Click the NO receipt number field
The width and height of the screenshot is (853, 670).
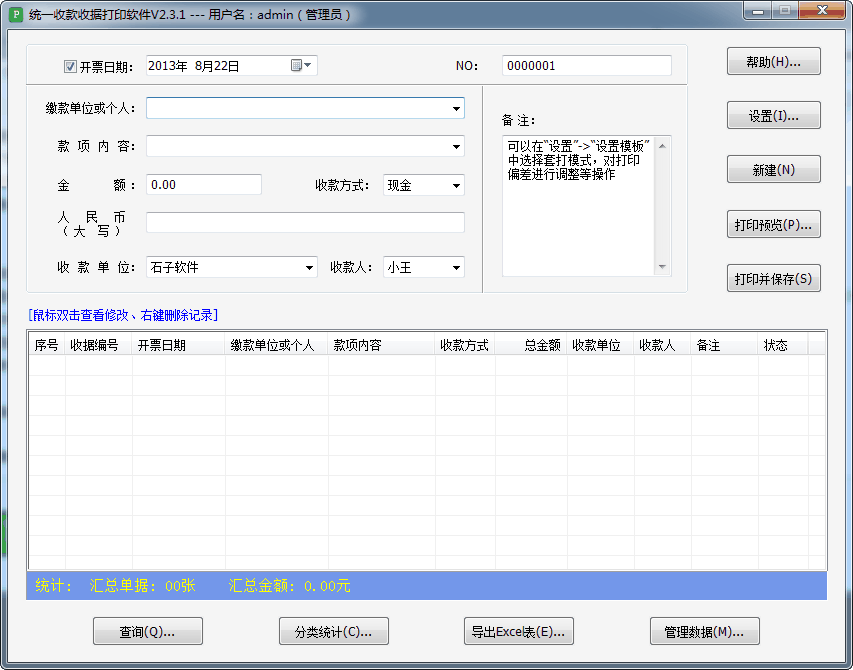[x=586, y=66]
